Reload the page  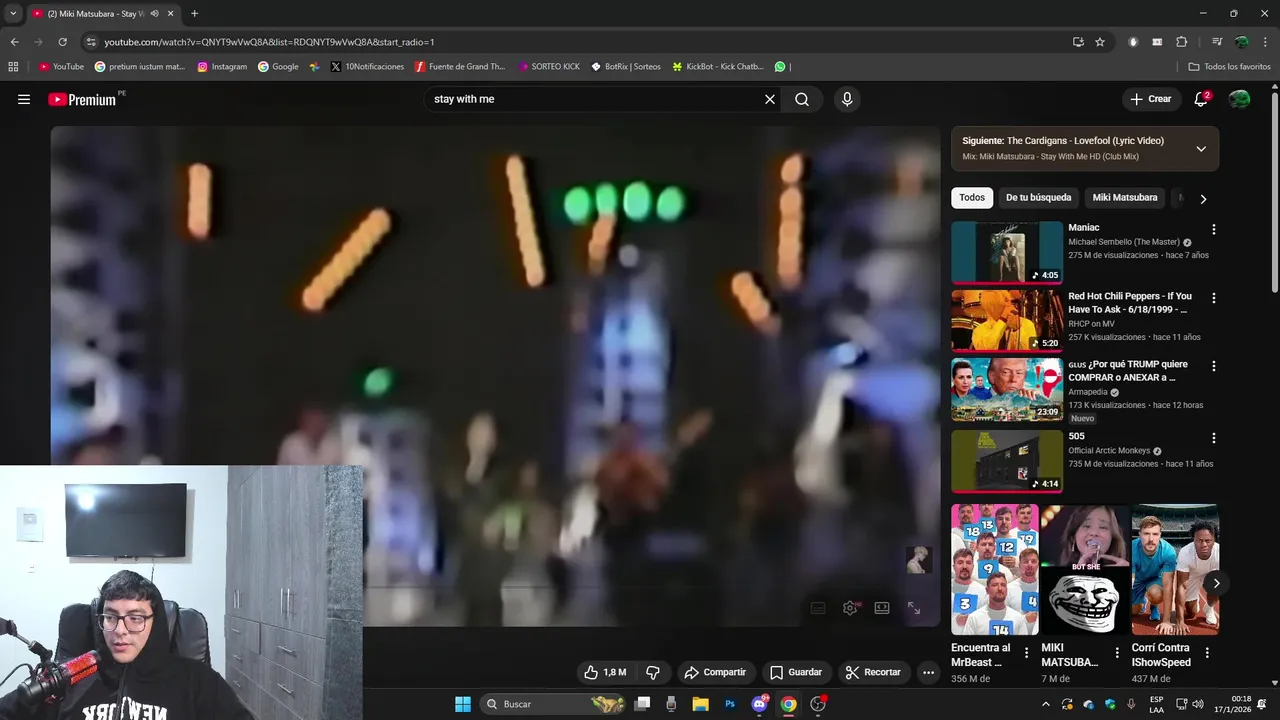point(62,42)
